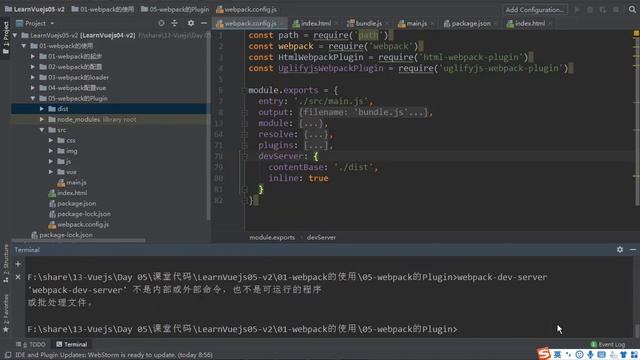Toggle the Project tool window sidebar button

(x=5, y=38)
